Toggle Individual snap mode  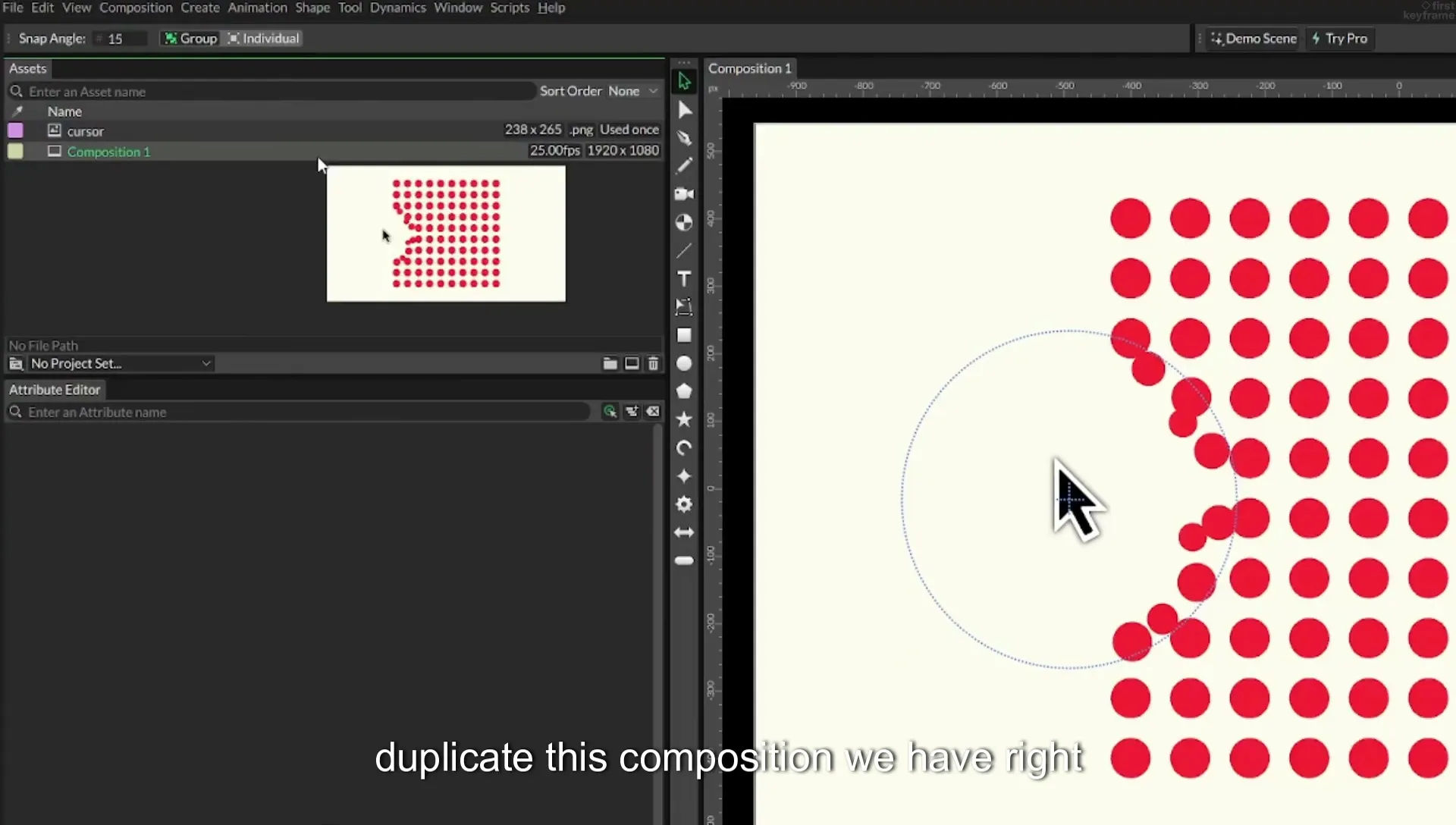click(264, 39)
